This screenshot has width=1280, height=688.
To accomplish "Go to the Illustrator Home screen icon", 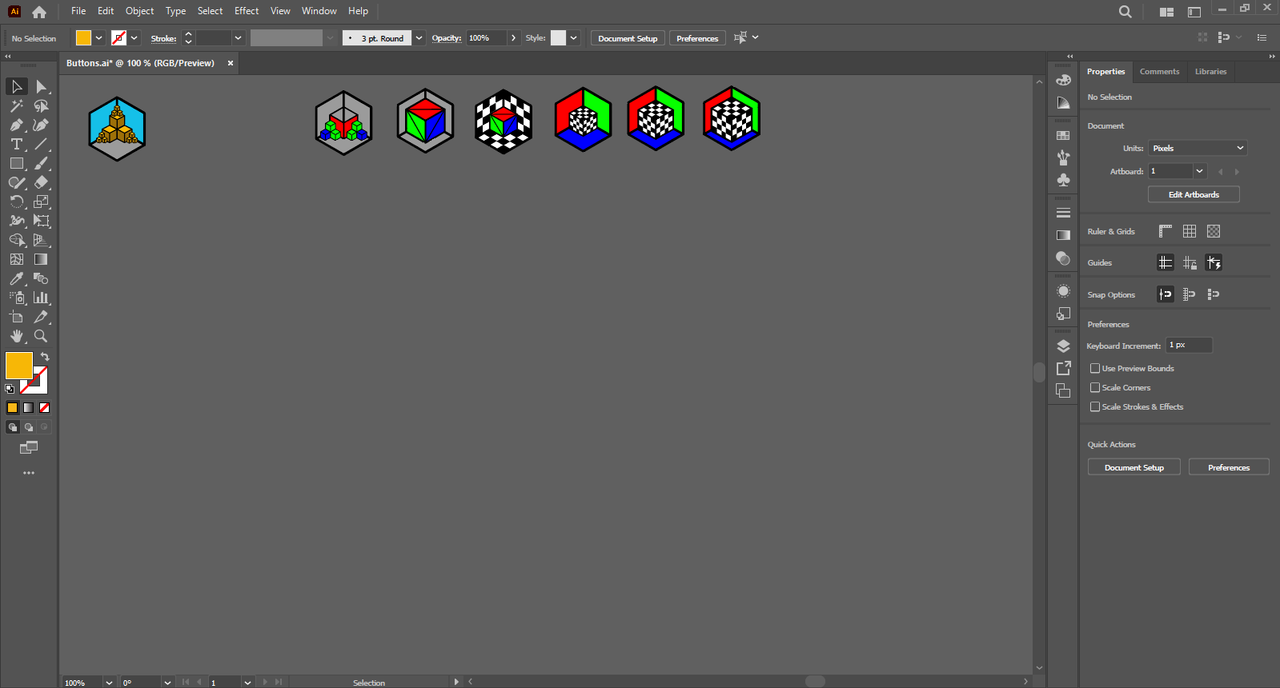I will 39,12.
